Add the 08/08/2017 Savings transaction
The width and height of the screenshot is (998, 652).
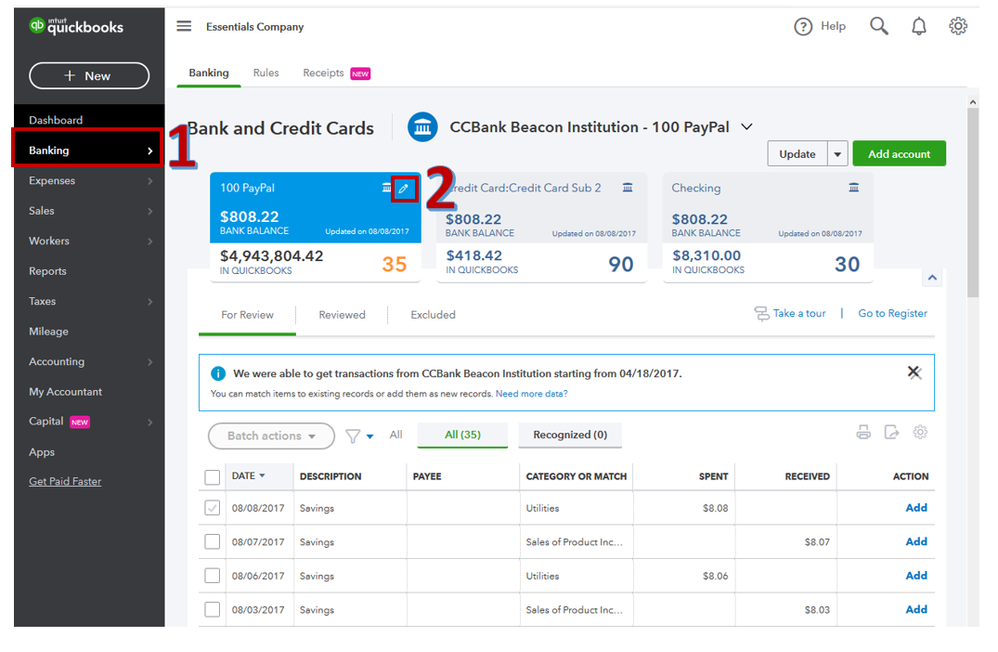pyautogui.click(x=916, y=507)
